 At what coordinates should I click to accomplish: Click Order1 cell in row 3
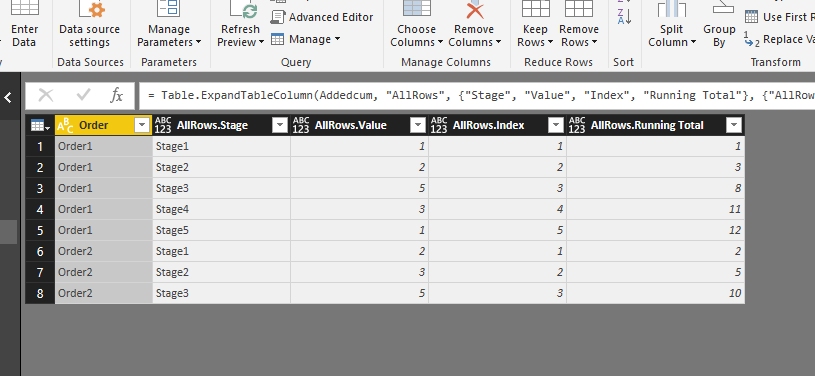pos(103,188)
